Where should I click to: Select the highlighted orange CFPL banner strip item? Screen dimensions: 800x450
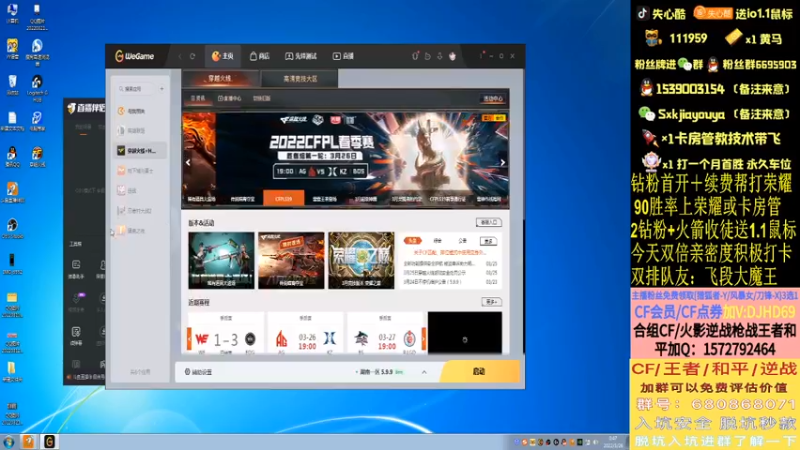(x=284, y=198)
